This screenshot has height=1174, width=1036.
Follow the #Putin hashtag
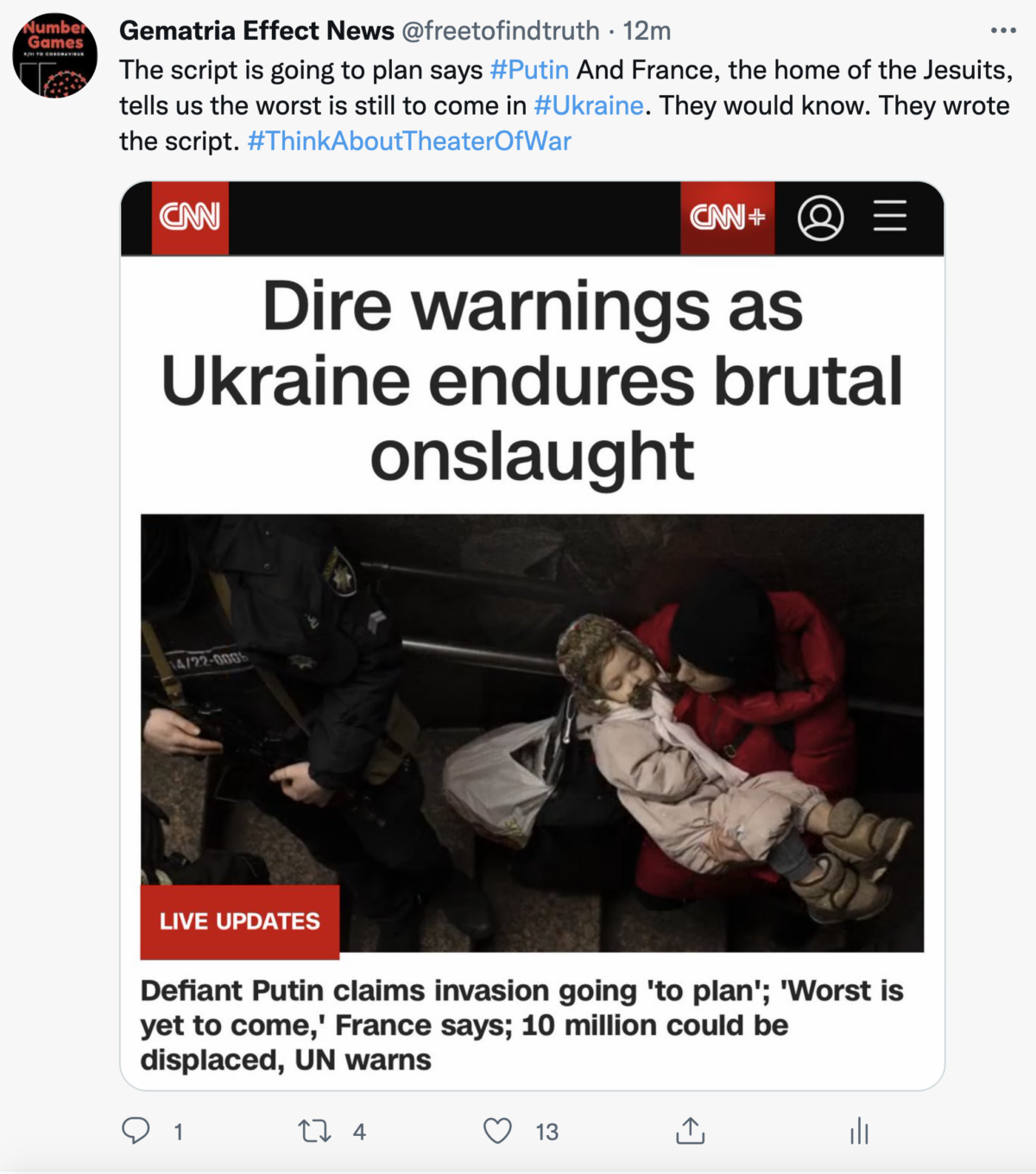[x=529, y=69]
